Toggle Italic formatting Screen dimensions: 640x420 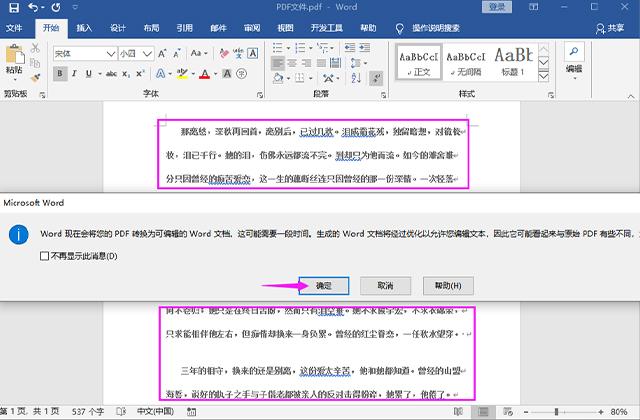click(74, 74)
